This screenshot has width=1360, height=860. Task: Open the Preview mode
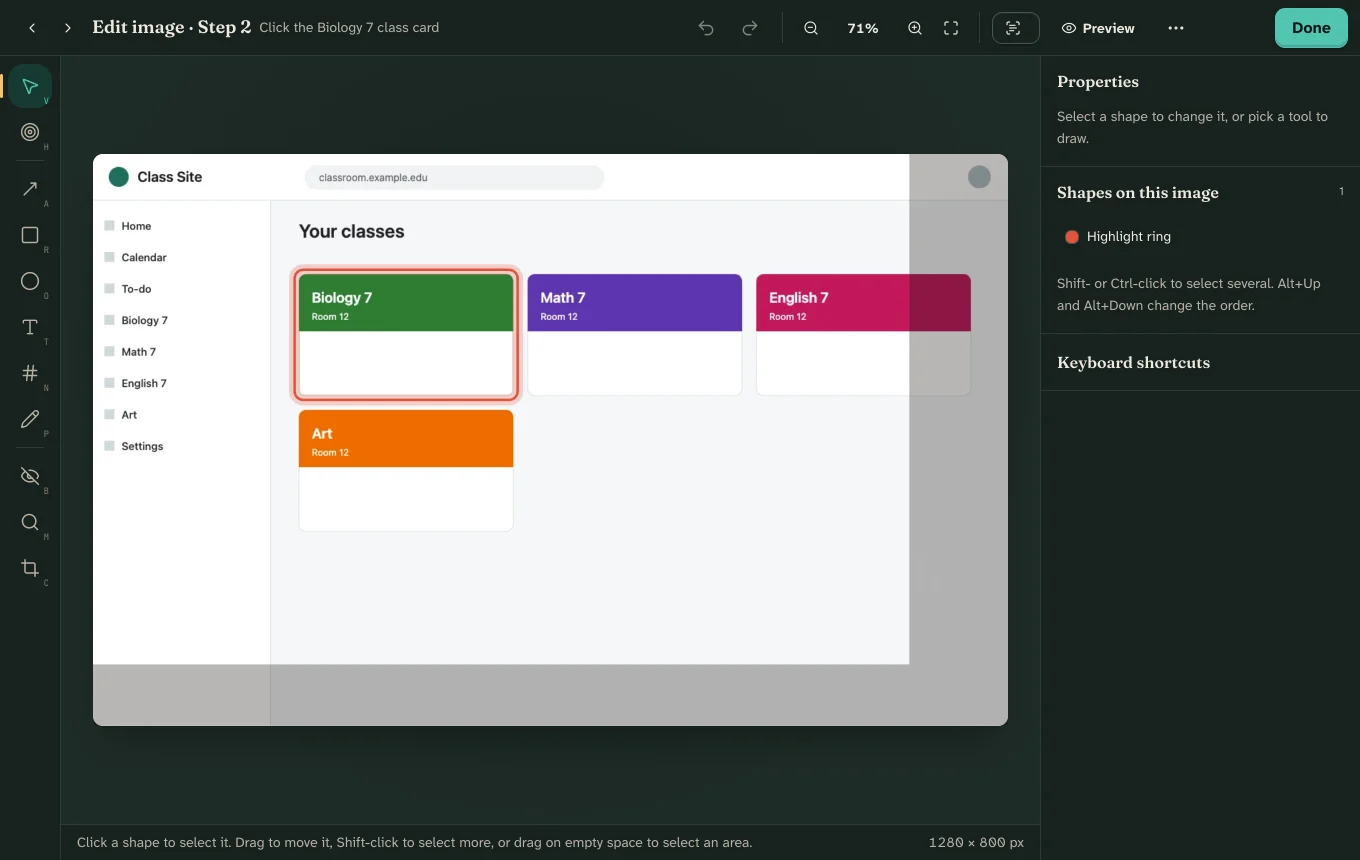coord(1098,28)
